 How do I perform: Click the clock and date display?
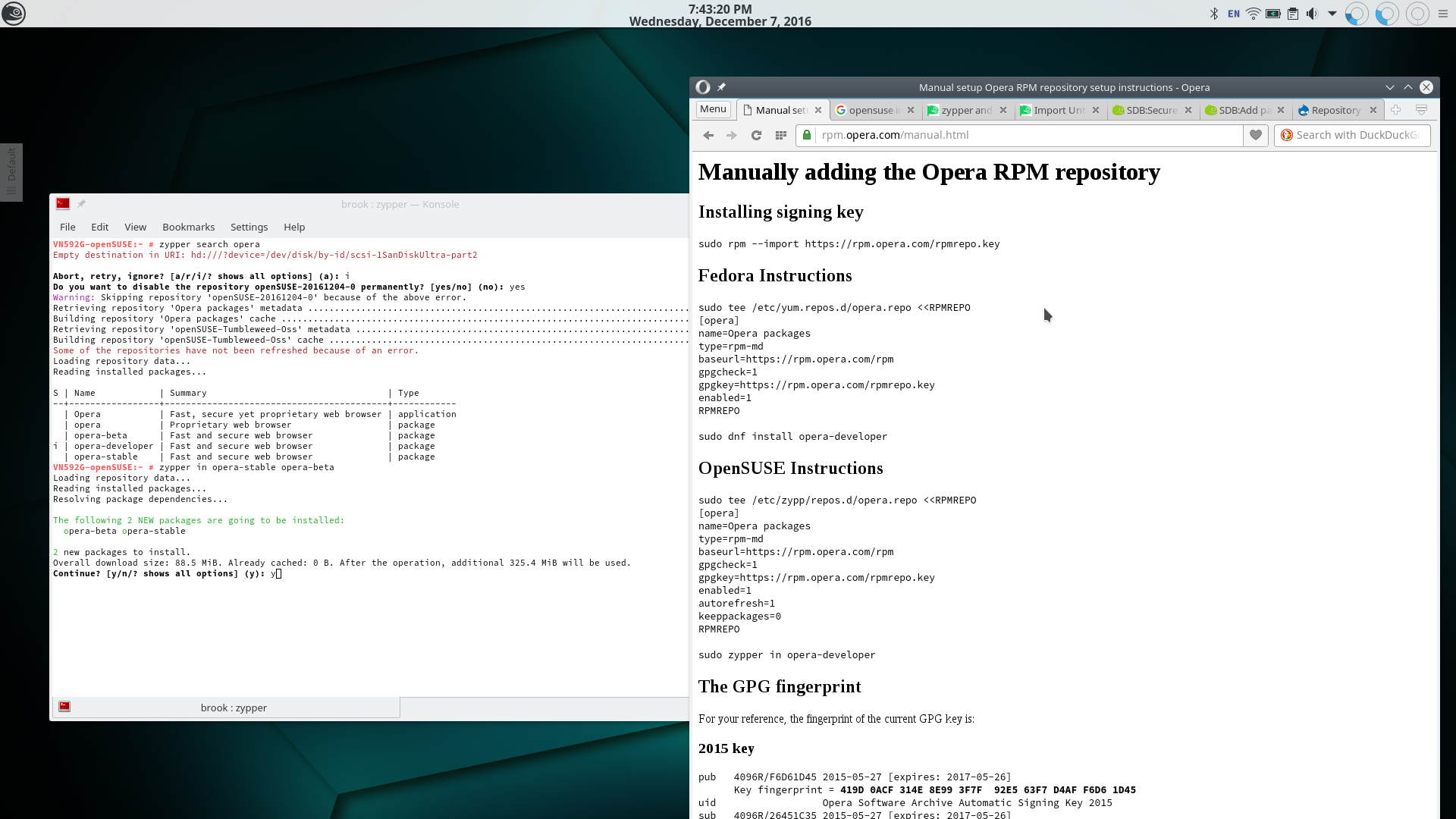[720, 14]
